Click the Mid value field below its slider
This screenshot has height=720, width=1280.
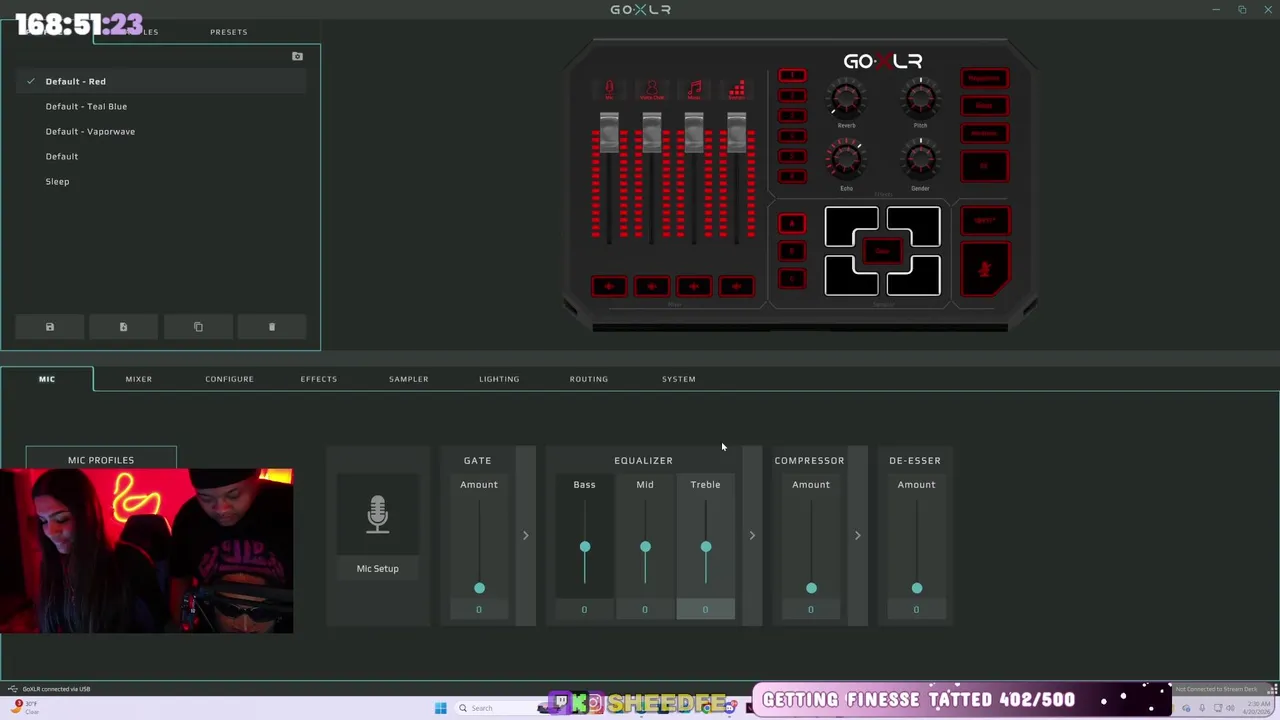tap(645, 609)
